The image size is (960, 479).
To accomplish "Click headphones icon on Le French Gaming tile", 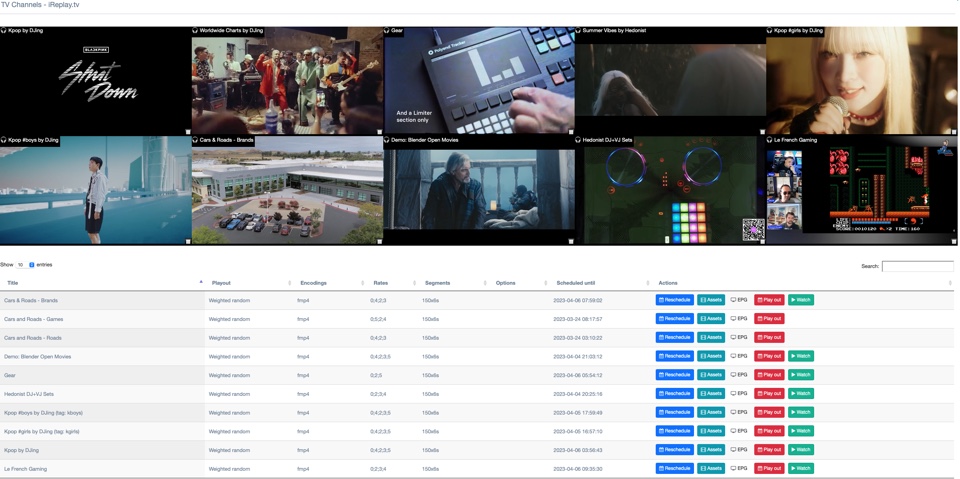I will pyautogui.click(x=770, y=140).
